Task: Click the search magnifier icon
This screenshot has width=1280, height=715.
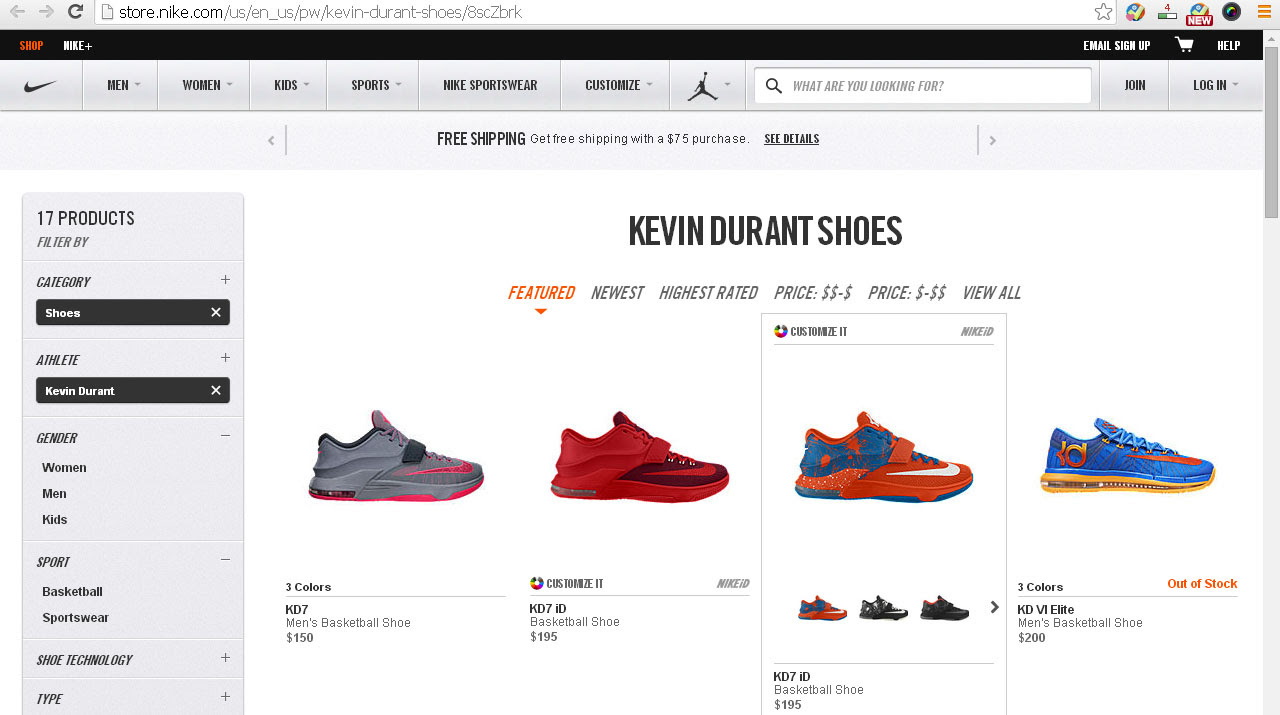Action: (x=773, y=86)
